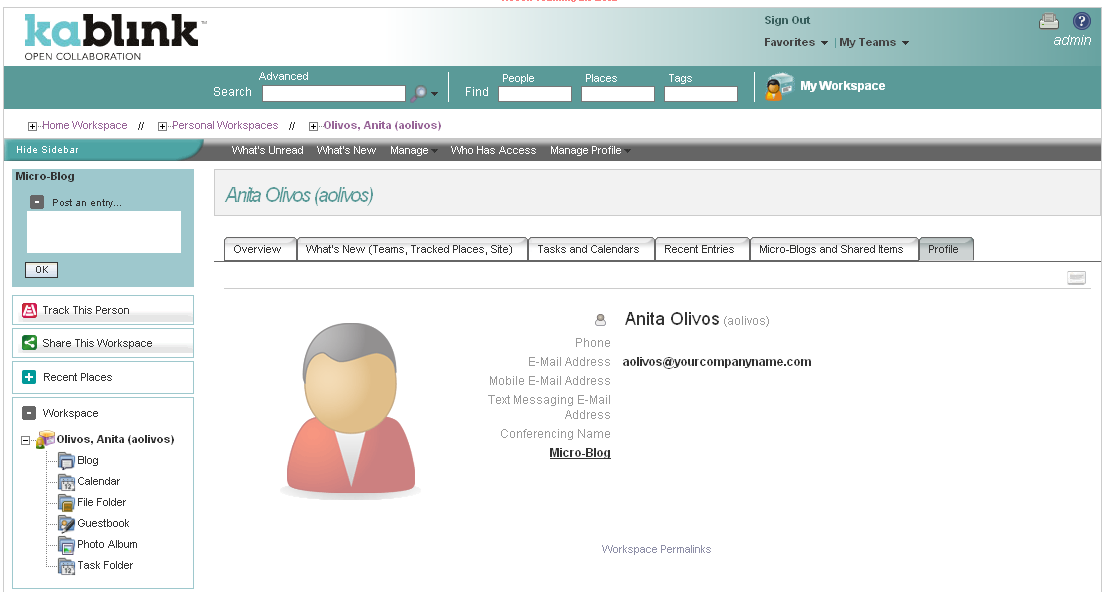Viewport: 1108px width, 592px height.
Task: Click the workspace avatar icon beside My Workspace
Action: coord(777,87)
